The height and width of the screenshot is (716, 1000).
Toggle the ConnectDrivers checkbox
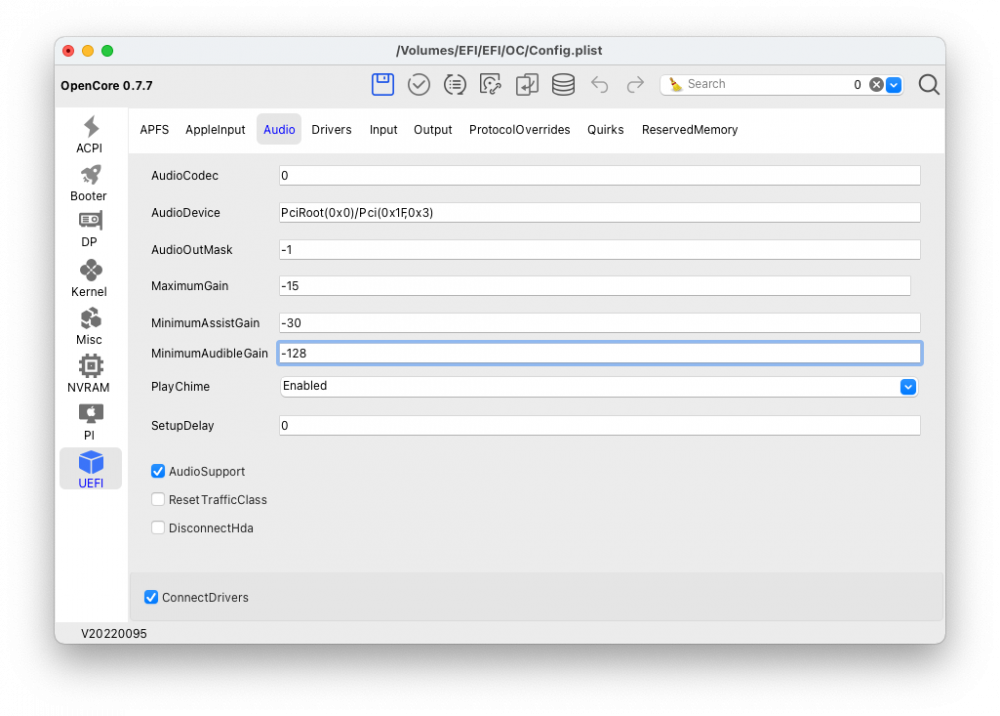tap(151, 597)
